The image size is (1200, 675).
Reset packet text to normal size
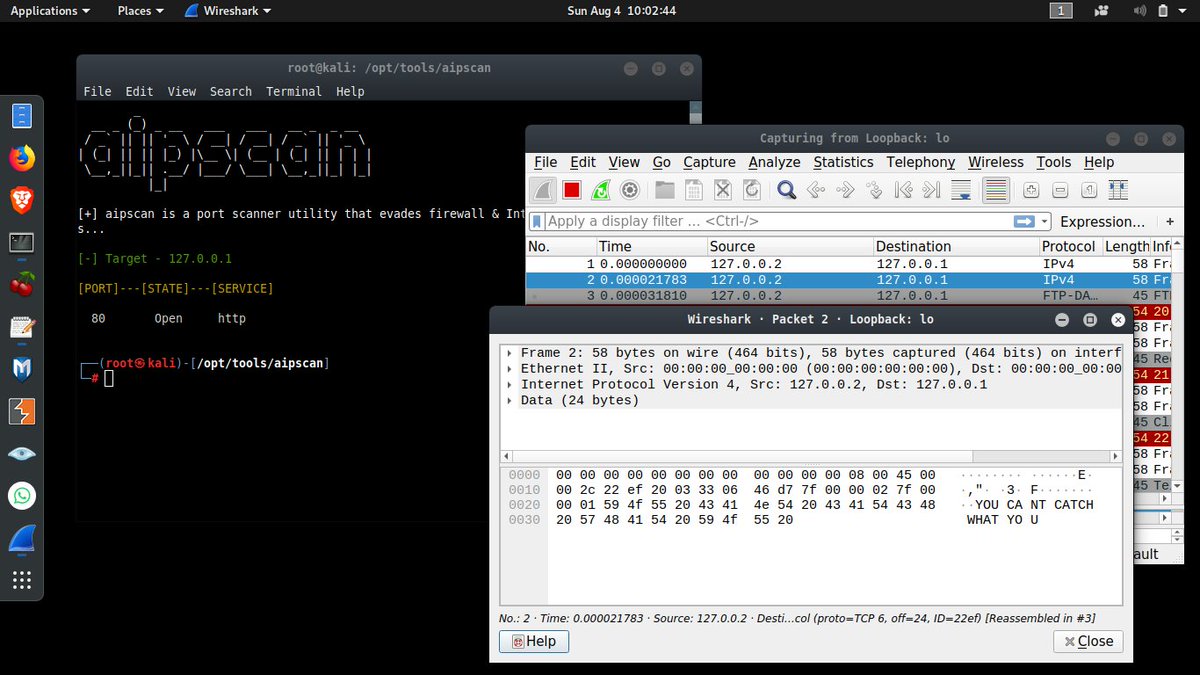pos(1089,190)
